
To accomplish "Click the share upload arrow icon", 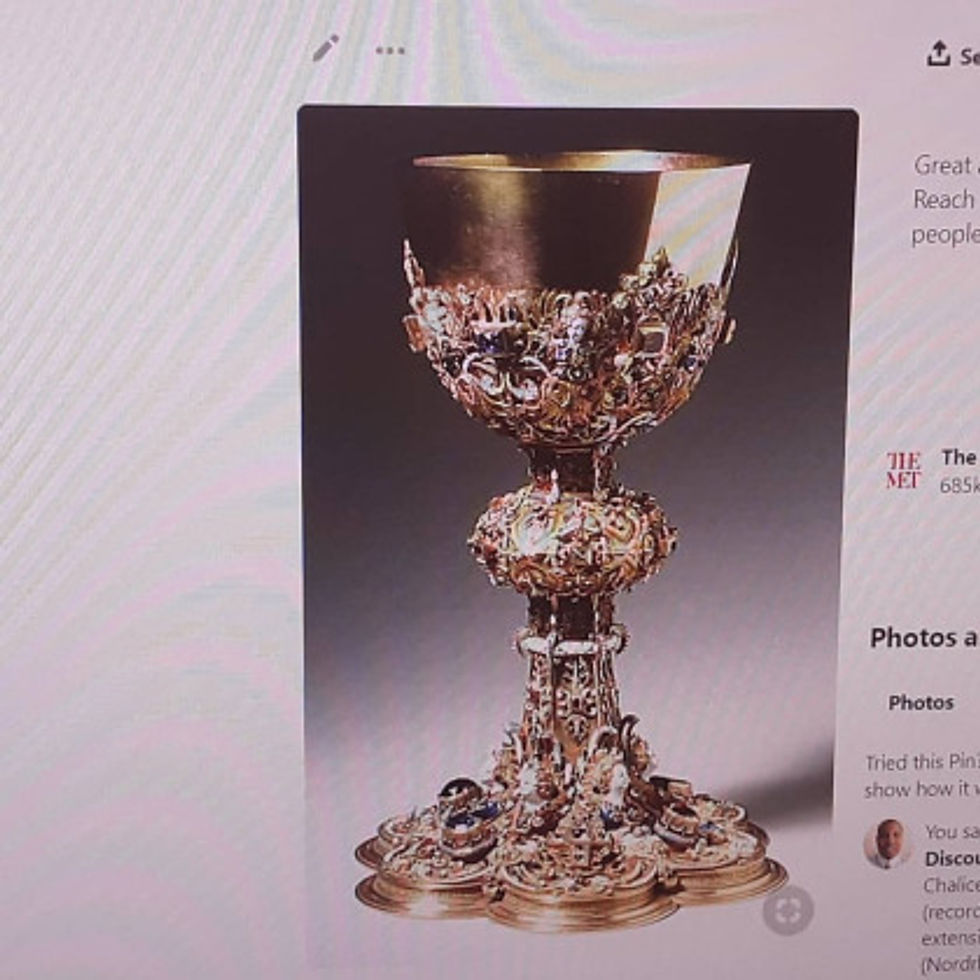I will point(938,54).
